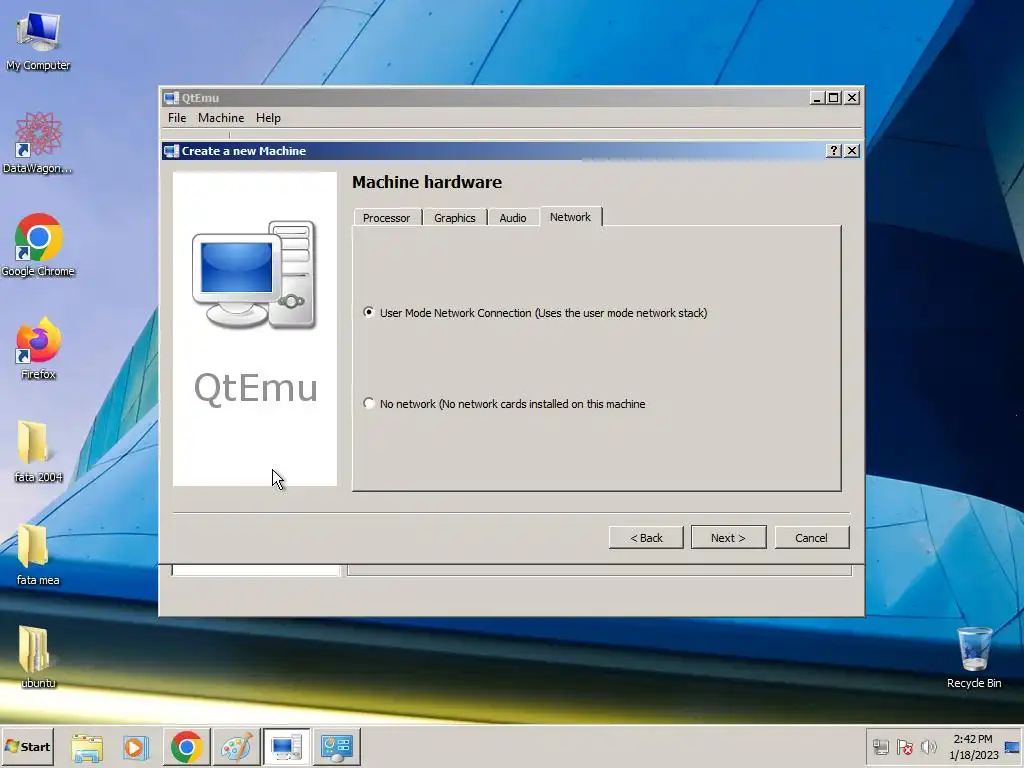This screenshot has height=768, width=1024.
Task: Open File Explorer from the taskbar
Action: tap(87, 747)
